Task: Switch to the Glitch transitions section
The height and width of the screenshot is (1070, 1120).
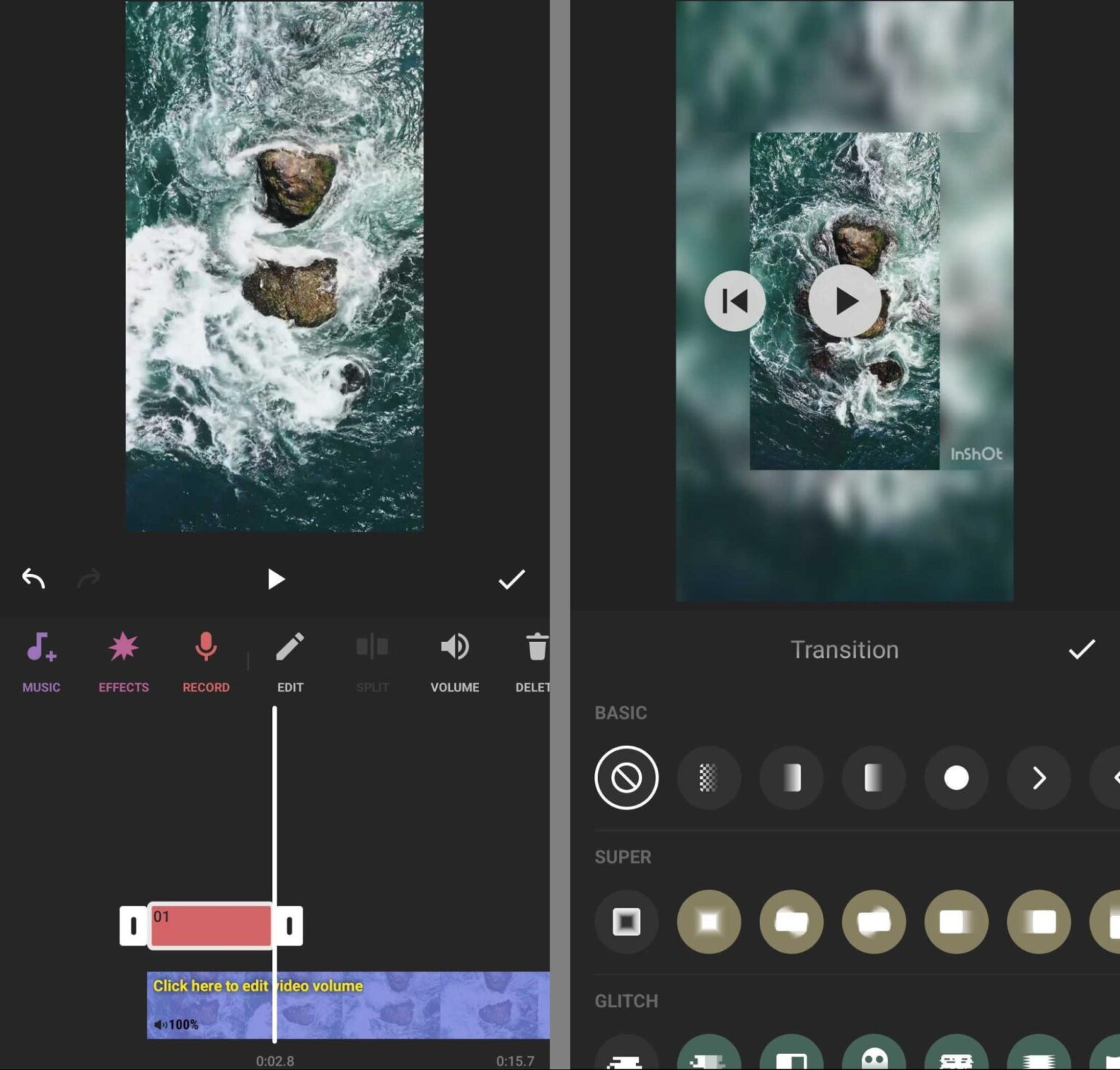Action: tap(626, 1001)
